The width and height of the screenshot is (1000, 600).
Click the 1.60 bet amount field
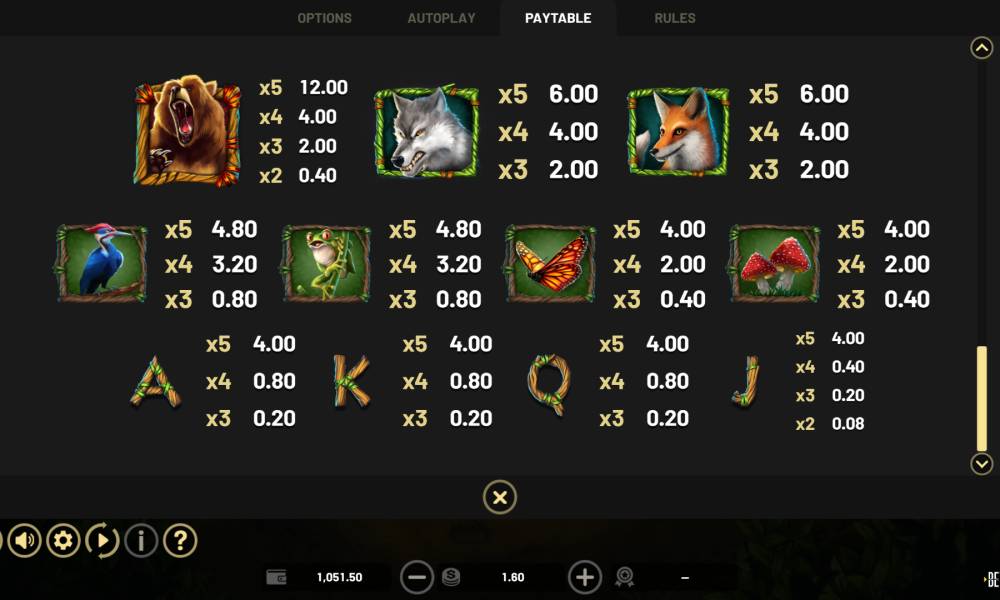[x=513, y=577]
